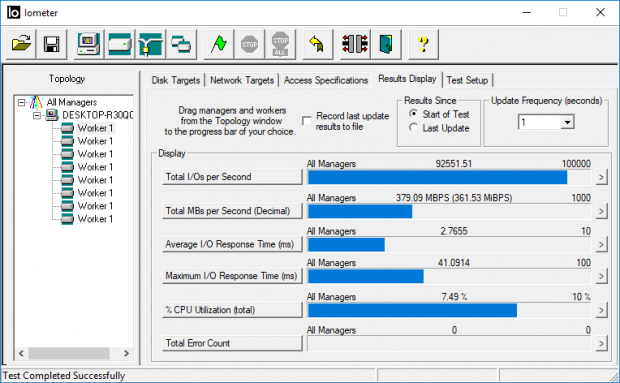The width and height of the screenshot is (620, 383).
Task: Click the CPU Utilization progress bar
Action: click(449, 310)
